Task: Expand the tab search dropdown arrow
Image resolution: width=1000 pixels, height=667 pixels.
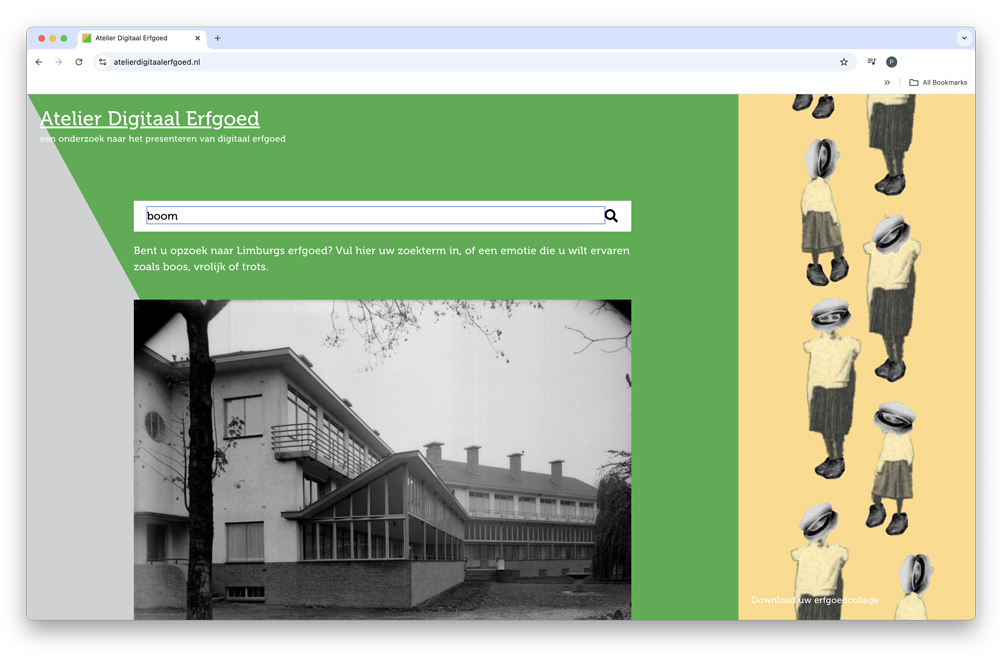Action: [964, 39]
